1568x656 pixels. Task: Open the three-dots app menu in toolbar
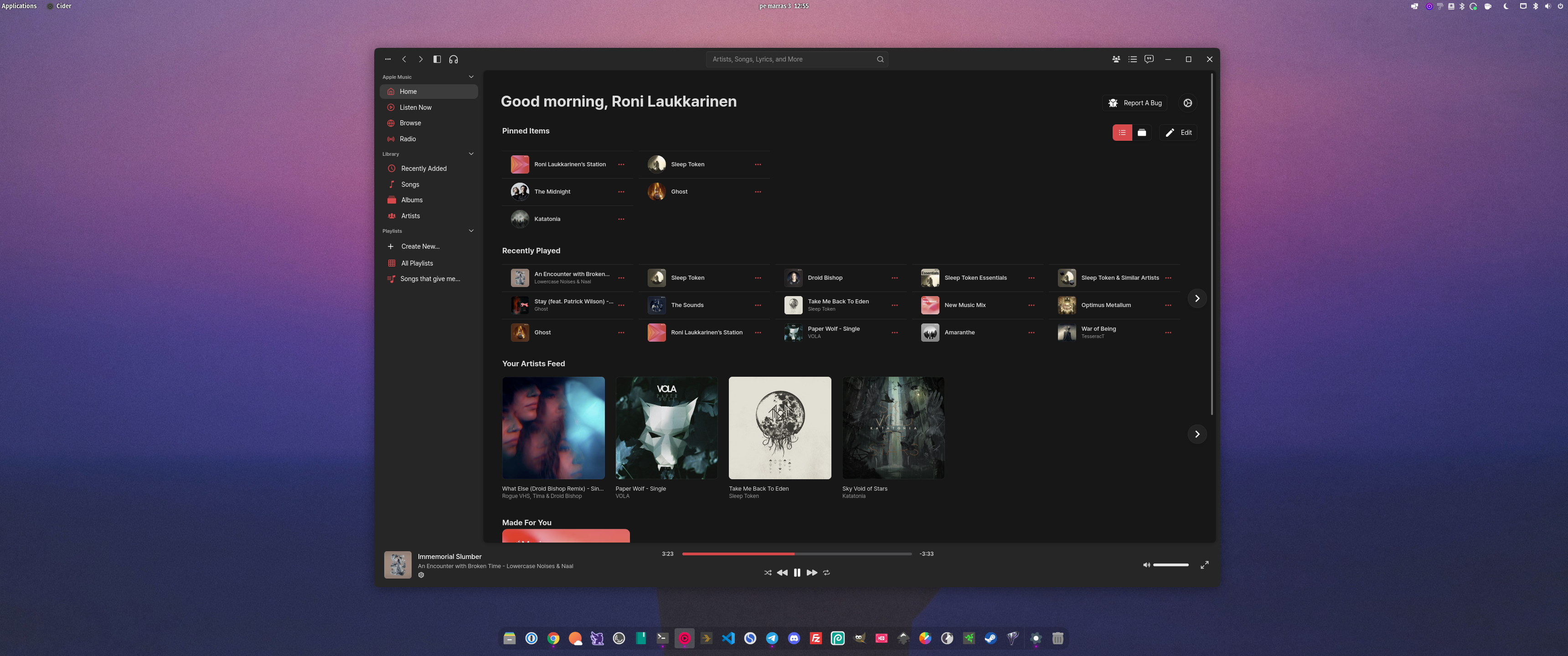click(388, 59)
